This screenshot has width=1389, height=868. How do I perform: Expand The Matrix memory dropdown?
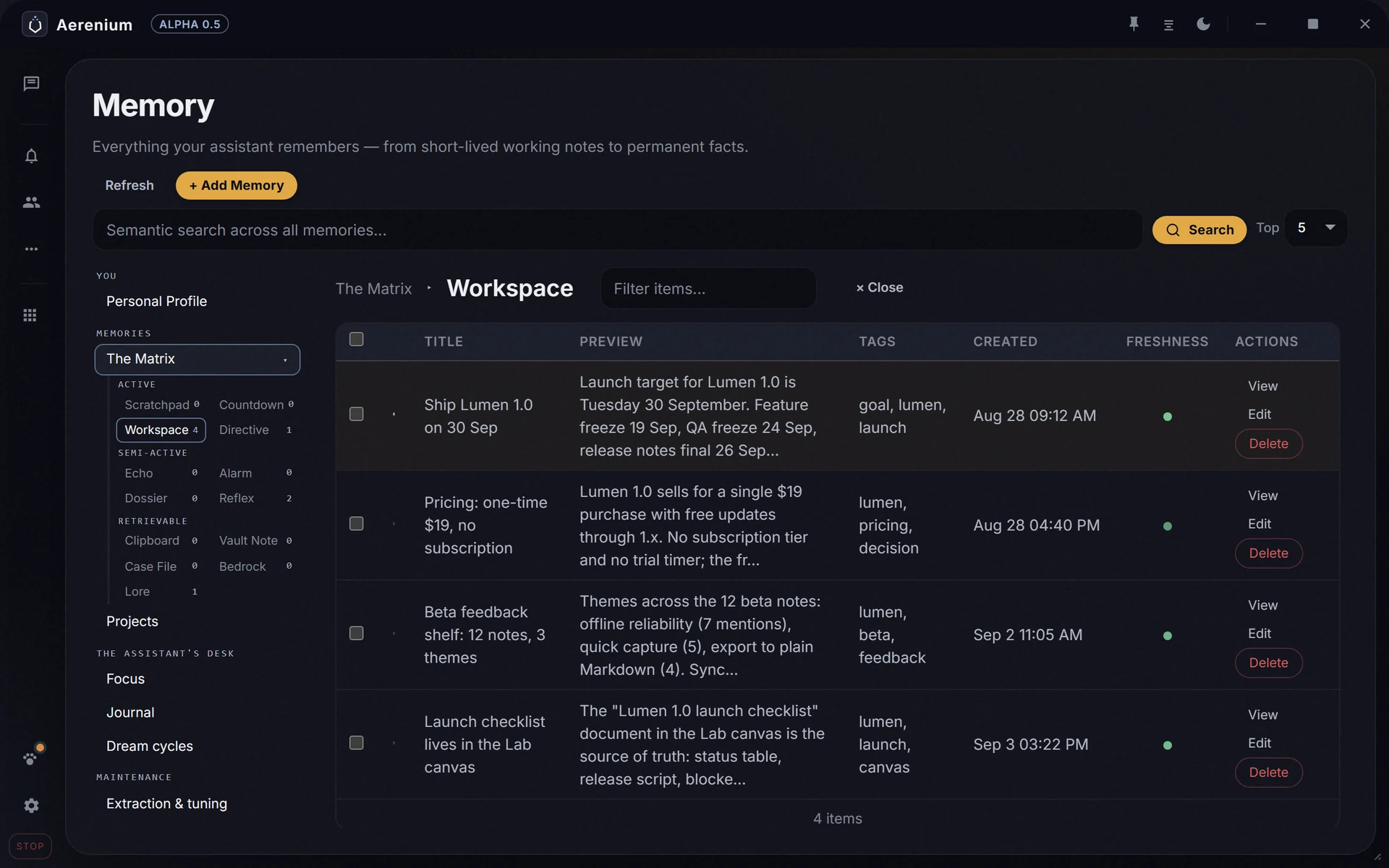(197, 359)
